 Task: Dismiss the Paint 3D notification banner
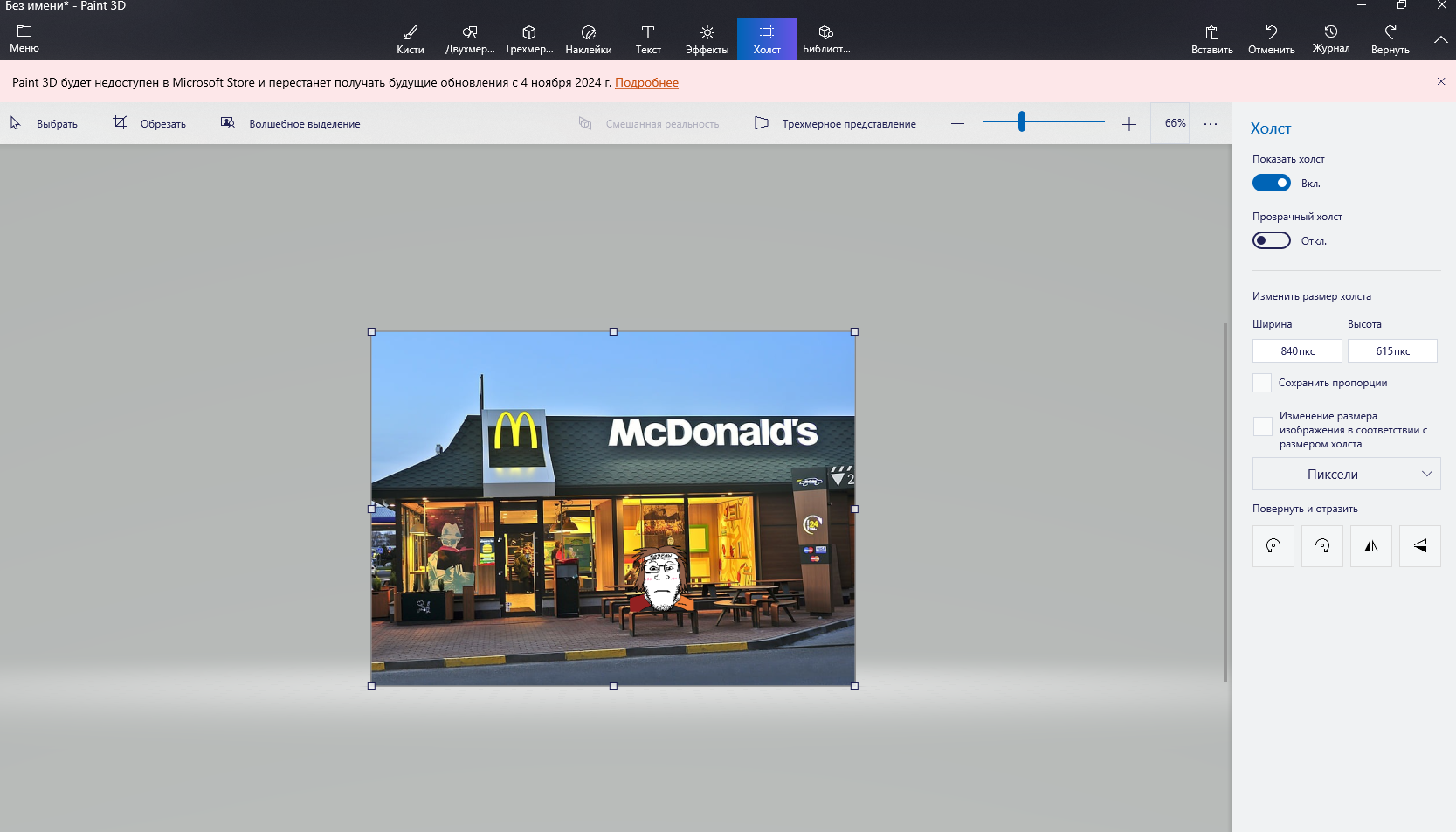pyautogui.click(x=1441, y=81)
